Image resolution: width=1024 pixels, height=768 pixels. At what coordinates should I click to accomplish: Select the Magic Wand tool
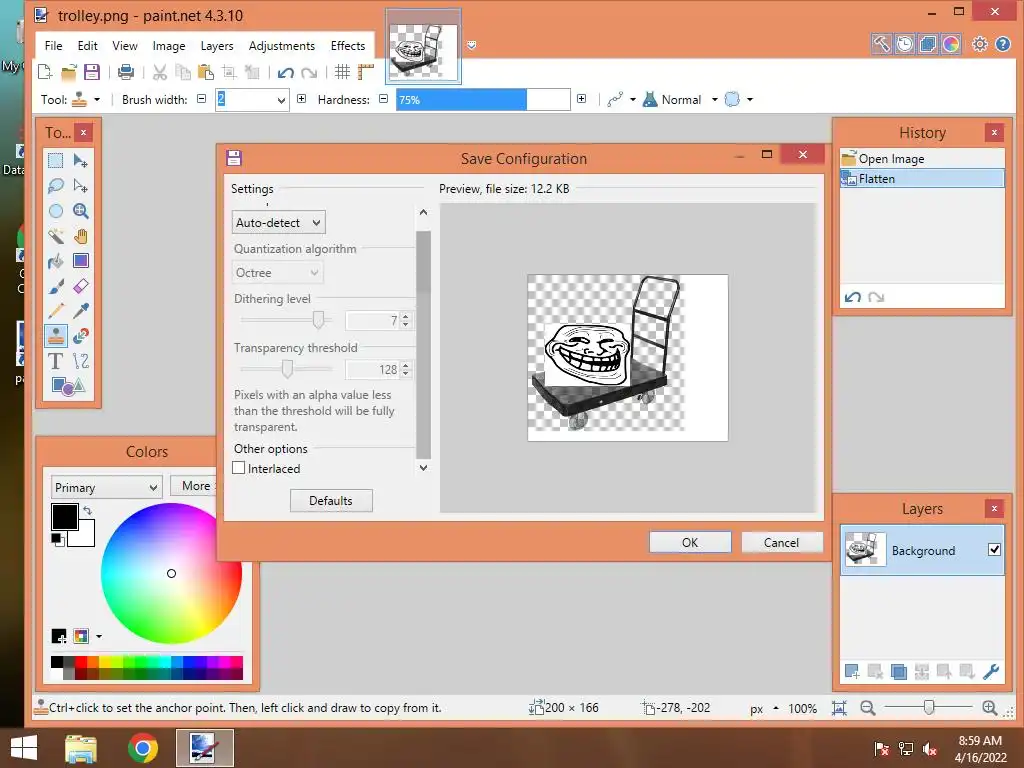coord(56,236)
